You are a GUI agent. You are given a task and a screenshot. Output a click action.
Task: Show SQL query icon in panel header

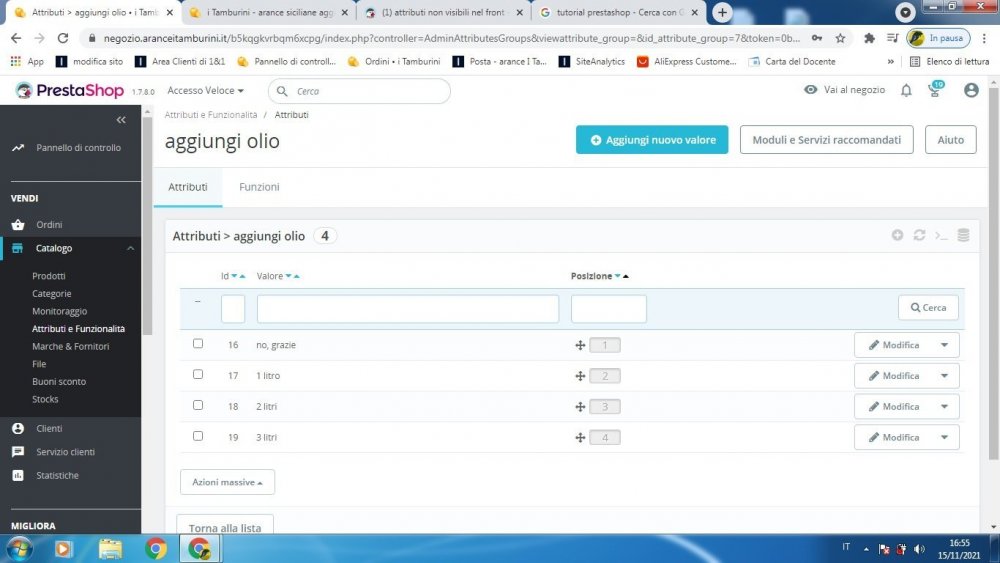click(x=941, y=235)
